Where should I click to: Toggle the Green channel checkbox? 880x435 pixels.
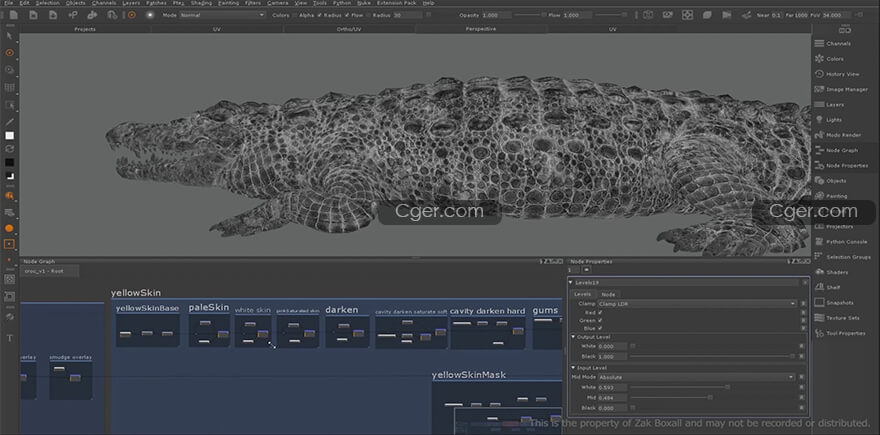click(x=601, y=320)
